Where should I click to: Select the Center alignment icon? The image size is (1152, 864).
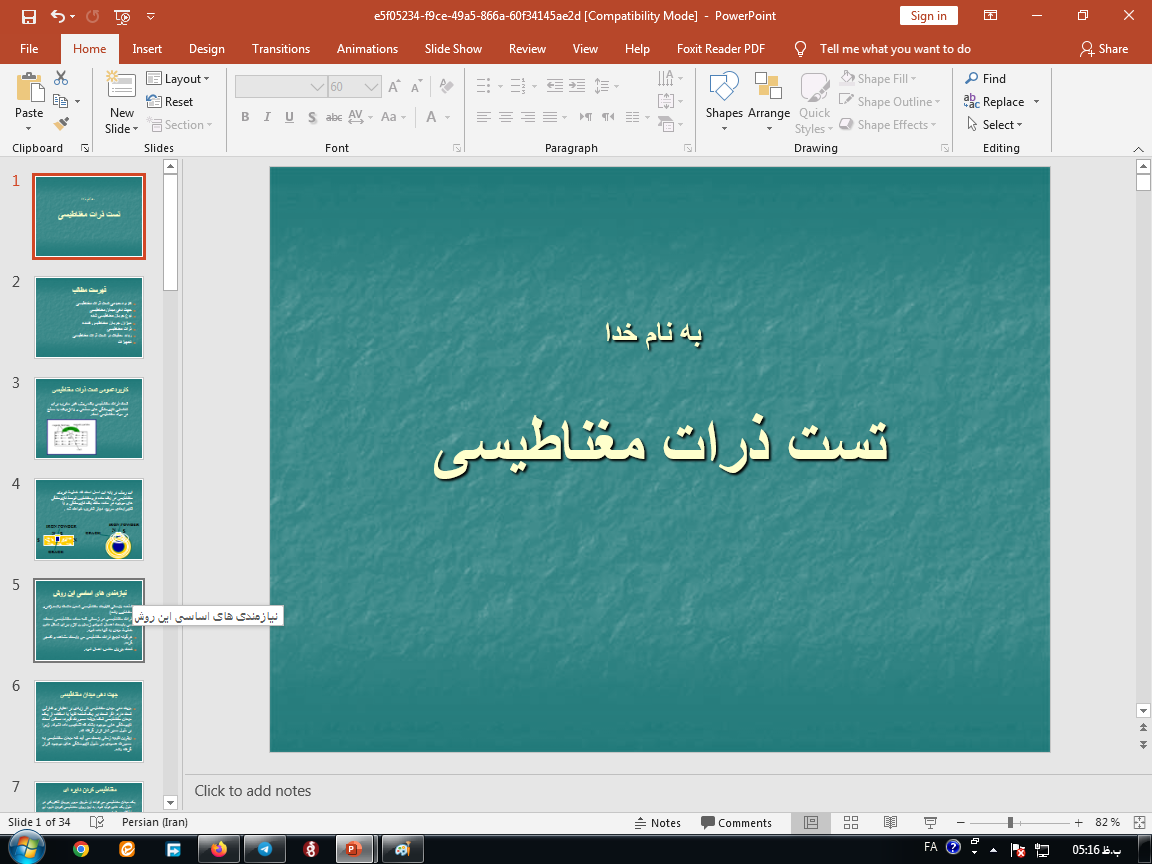[x=505, y=117]
